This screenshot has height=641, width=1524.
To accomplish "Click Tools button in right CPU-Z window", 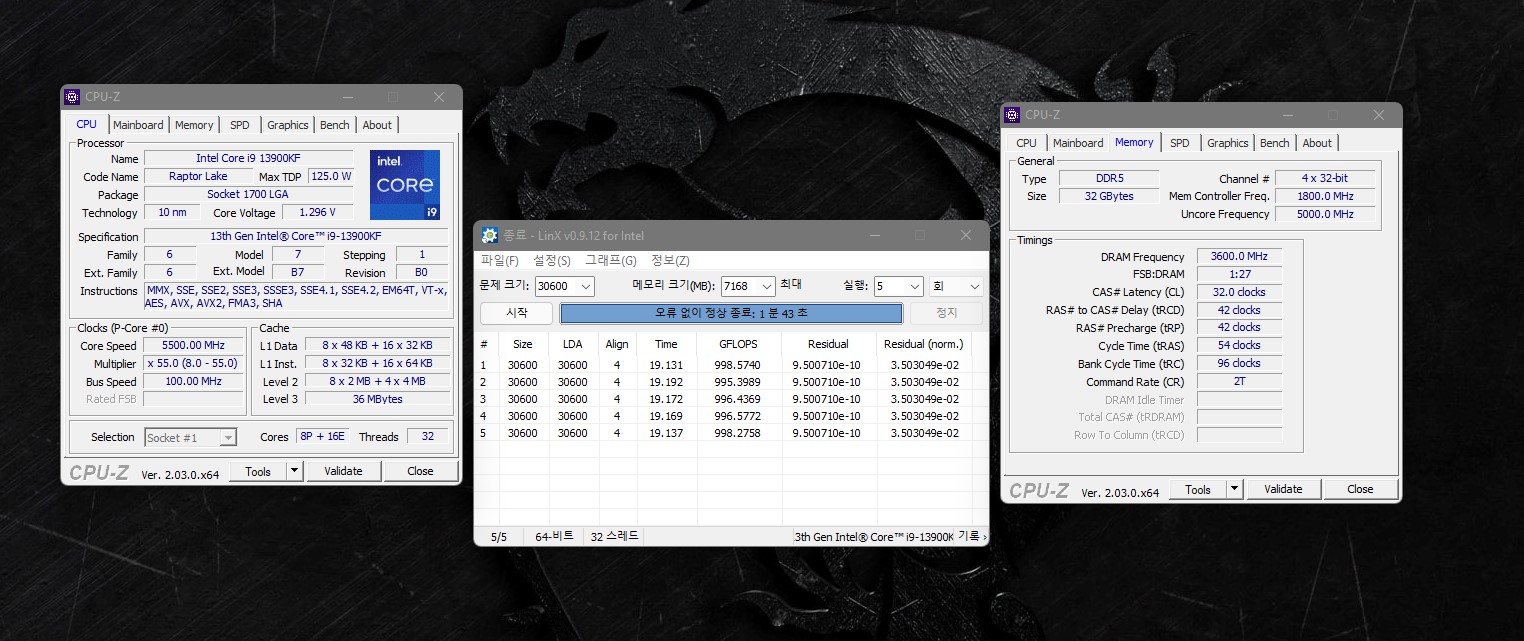I will pos(1198,489).
